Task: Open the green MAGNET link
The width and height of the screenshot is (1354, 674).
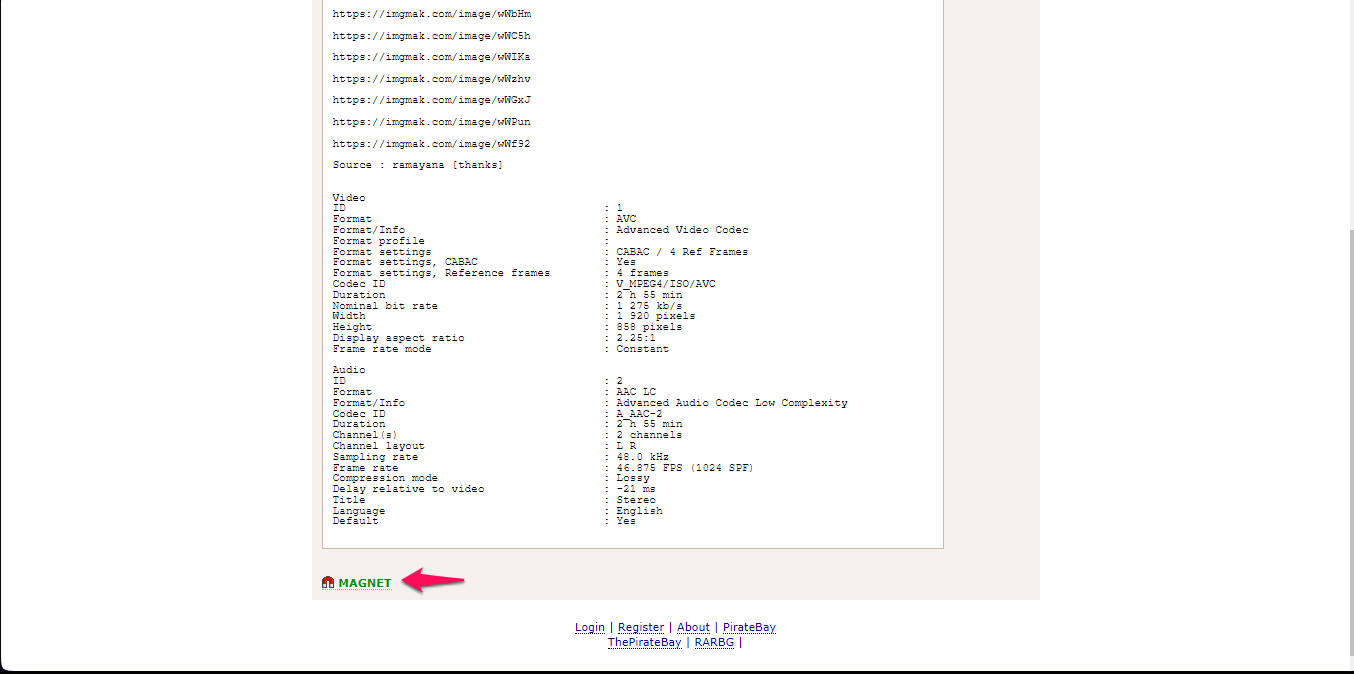Action: pos(365,583)
